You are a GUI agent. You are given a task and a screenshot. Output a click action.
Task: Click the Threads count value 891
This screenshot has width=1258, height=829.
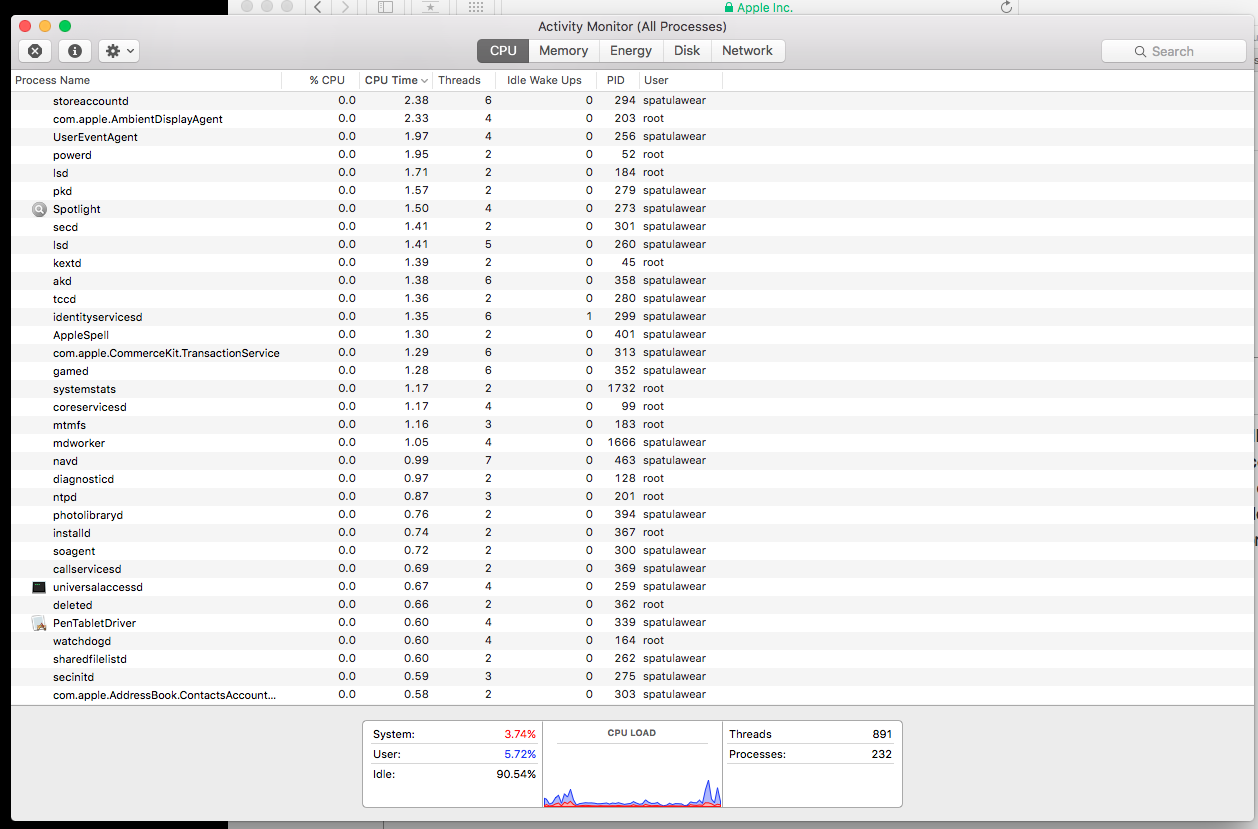[881, 734]
